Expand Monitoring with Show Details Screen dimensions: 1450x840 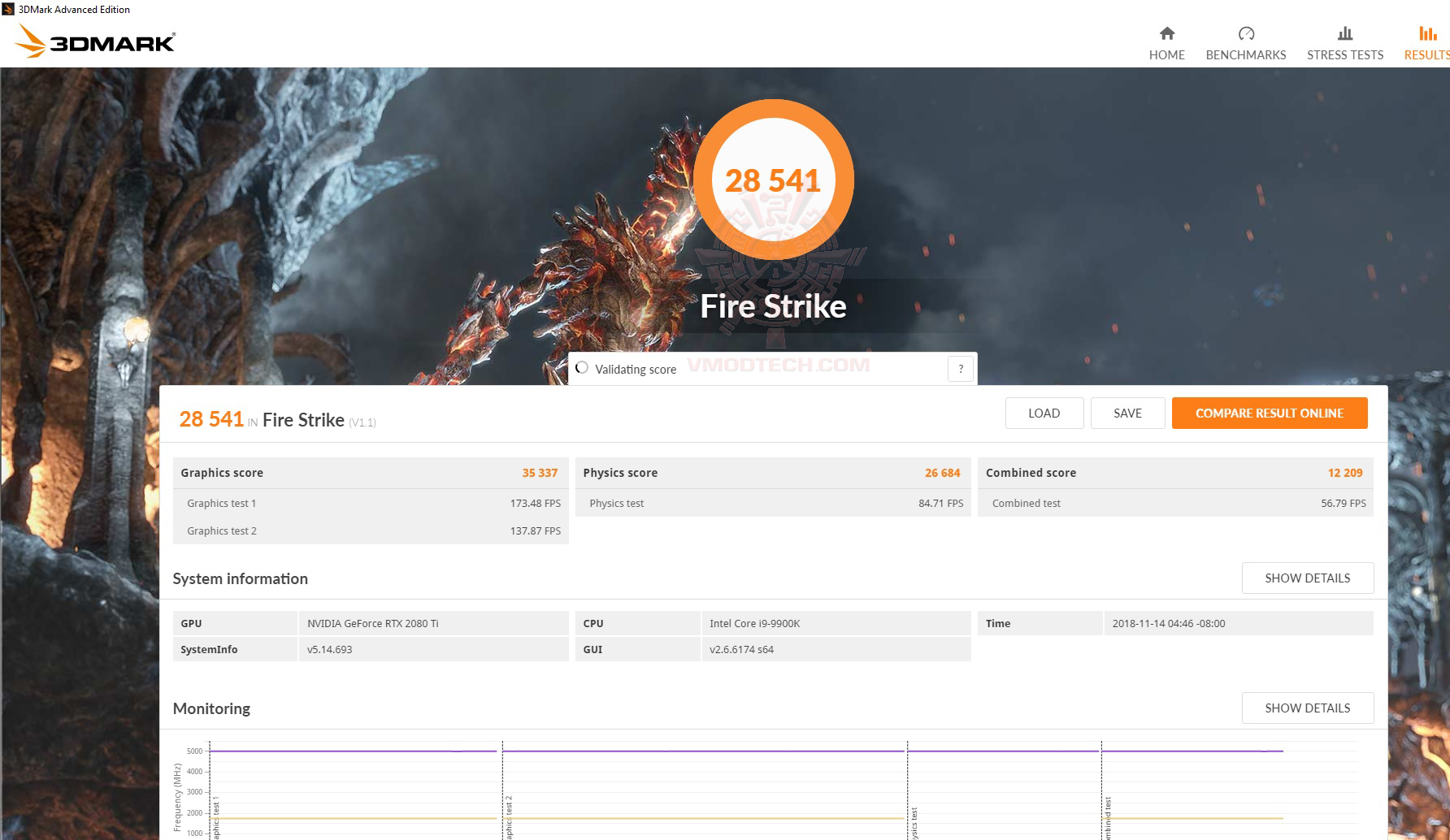pos(1307,708)
